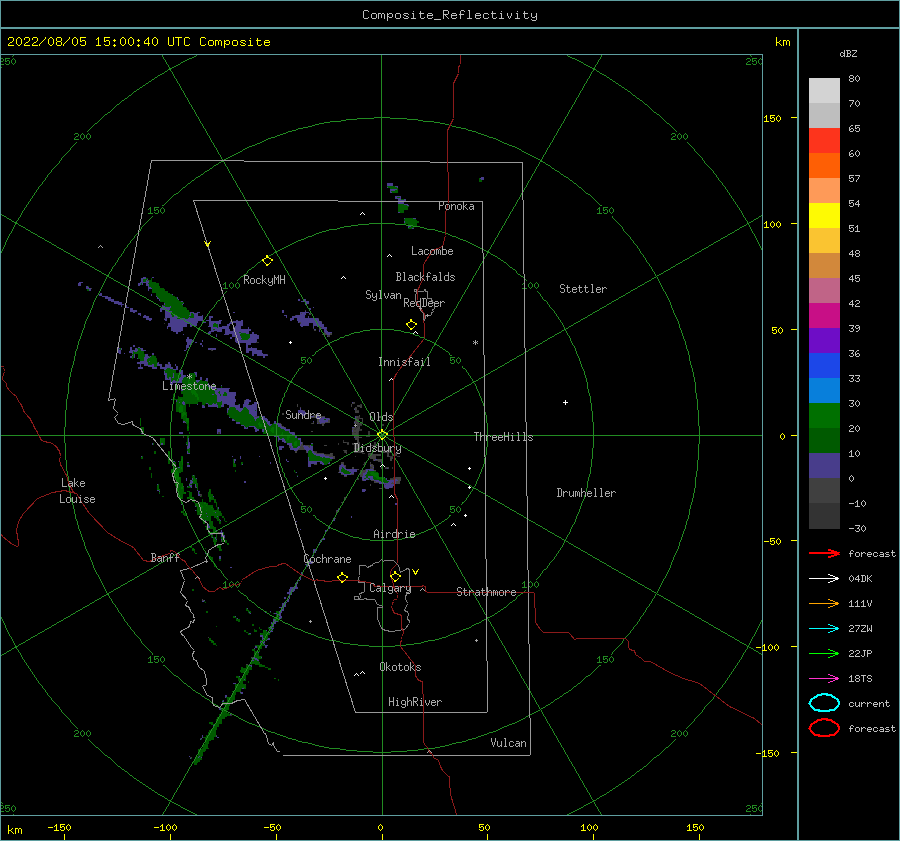Click the 27ZW legend text
This screenshot has width=900, height=841.
(x=860, y=629)
